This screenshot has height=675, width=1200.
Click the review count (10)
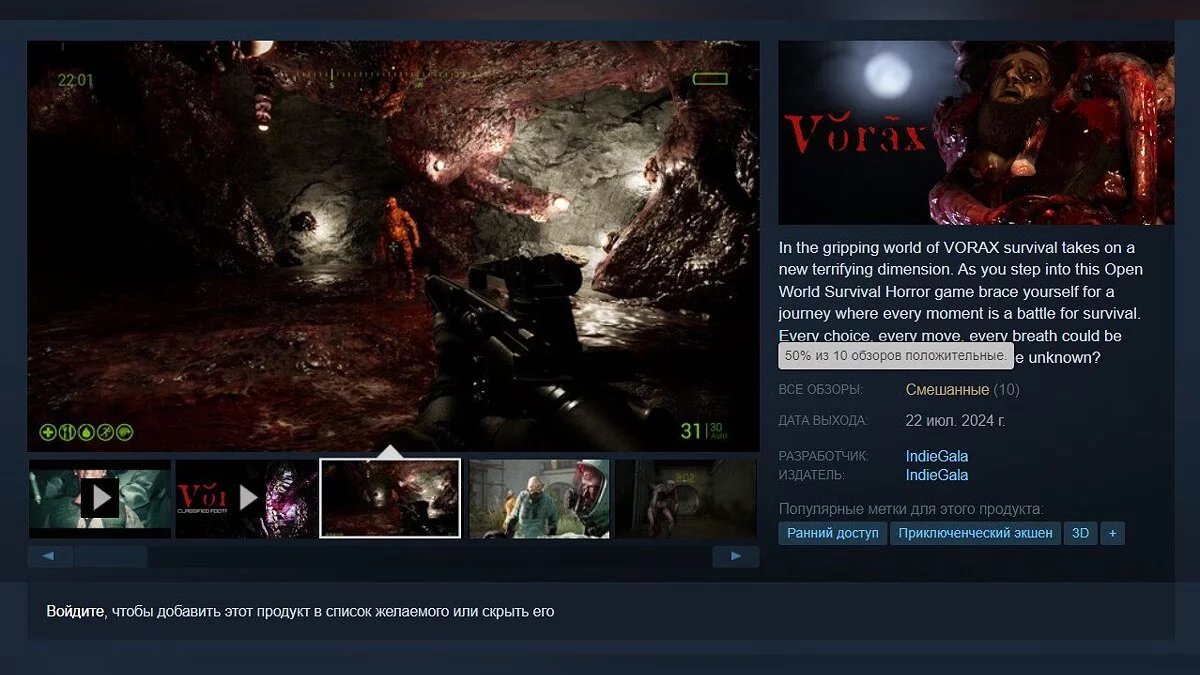(1006, 389)
